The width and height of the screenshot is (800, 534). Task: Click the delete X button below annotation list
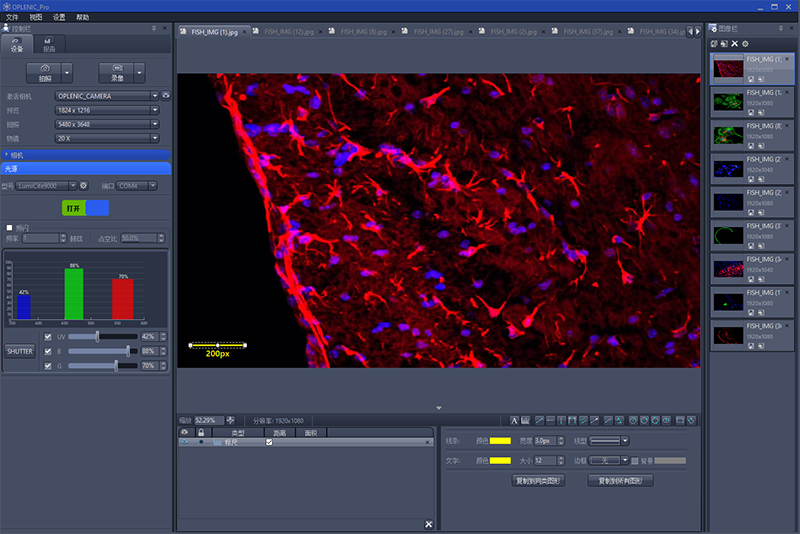tap(429, 524)
